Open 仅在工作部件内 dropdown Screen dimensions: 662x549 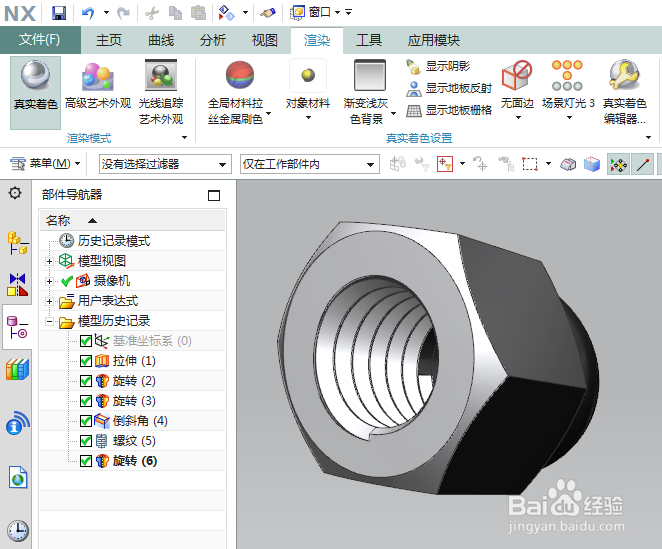coord(309,164)
